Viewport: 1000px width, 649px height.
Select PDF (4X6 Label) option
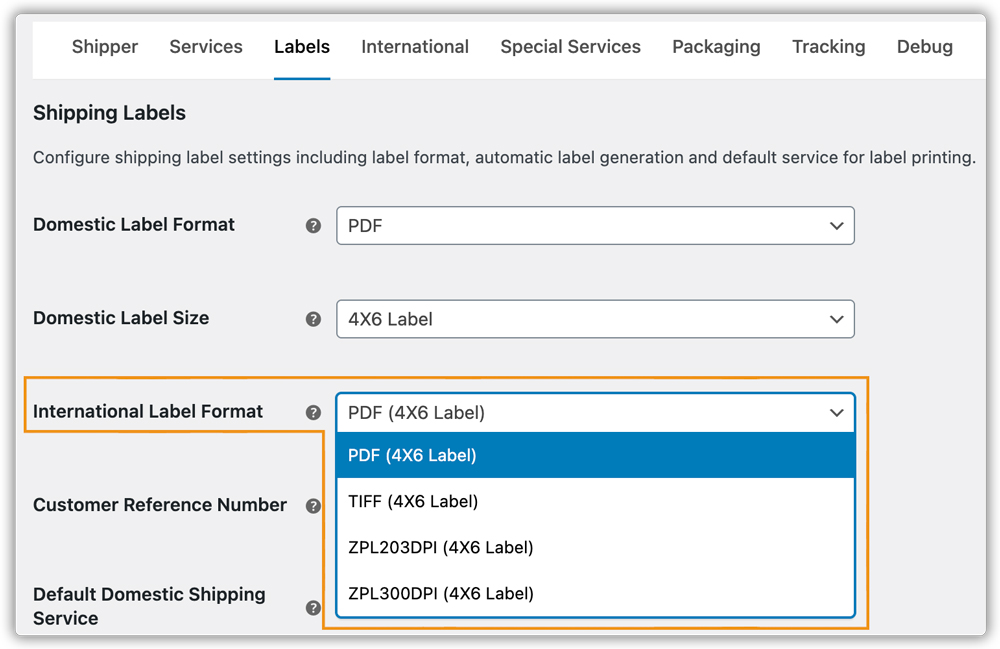(595, 455)
